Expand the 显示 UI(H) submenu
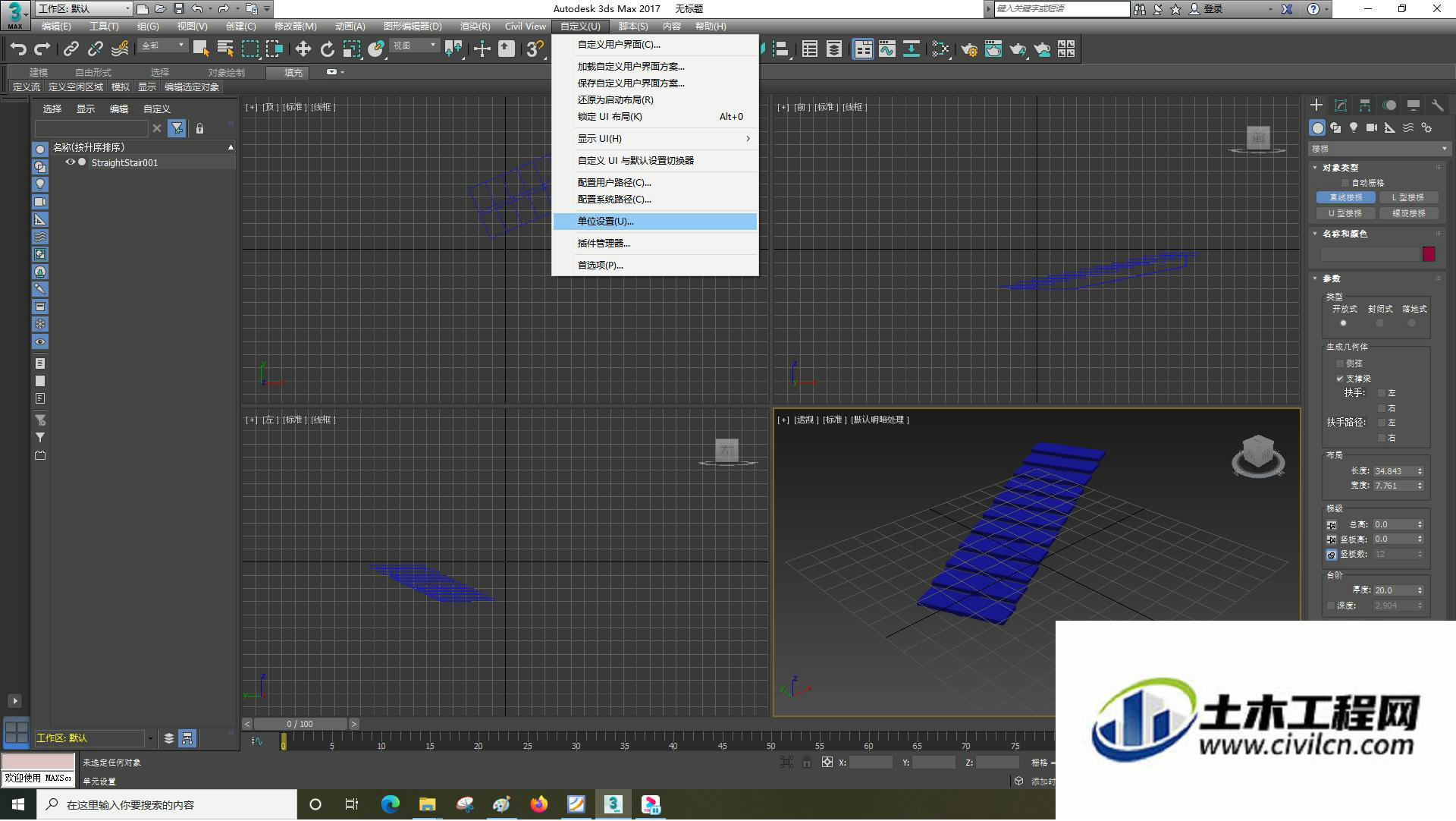Viewport: 1456px width, 821px height. (x=655, y=139)
